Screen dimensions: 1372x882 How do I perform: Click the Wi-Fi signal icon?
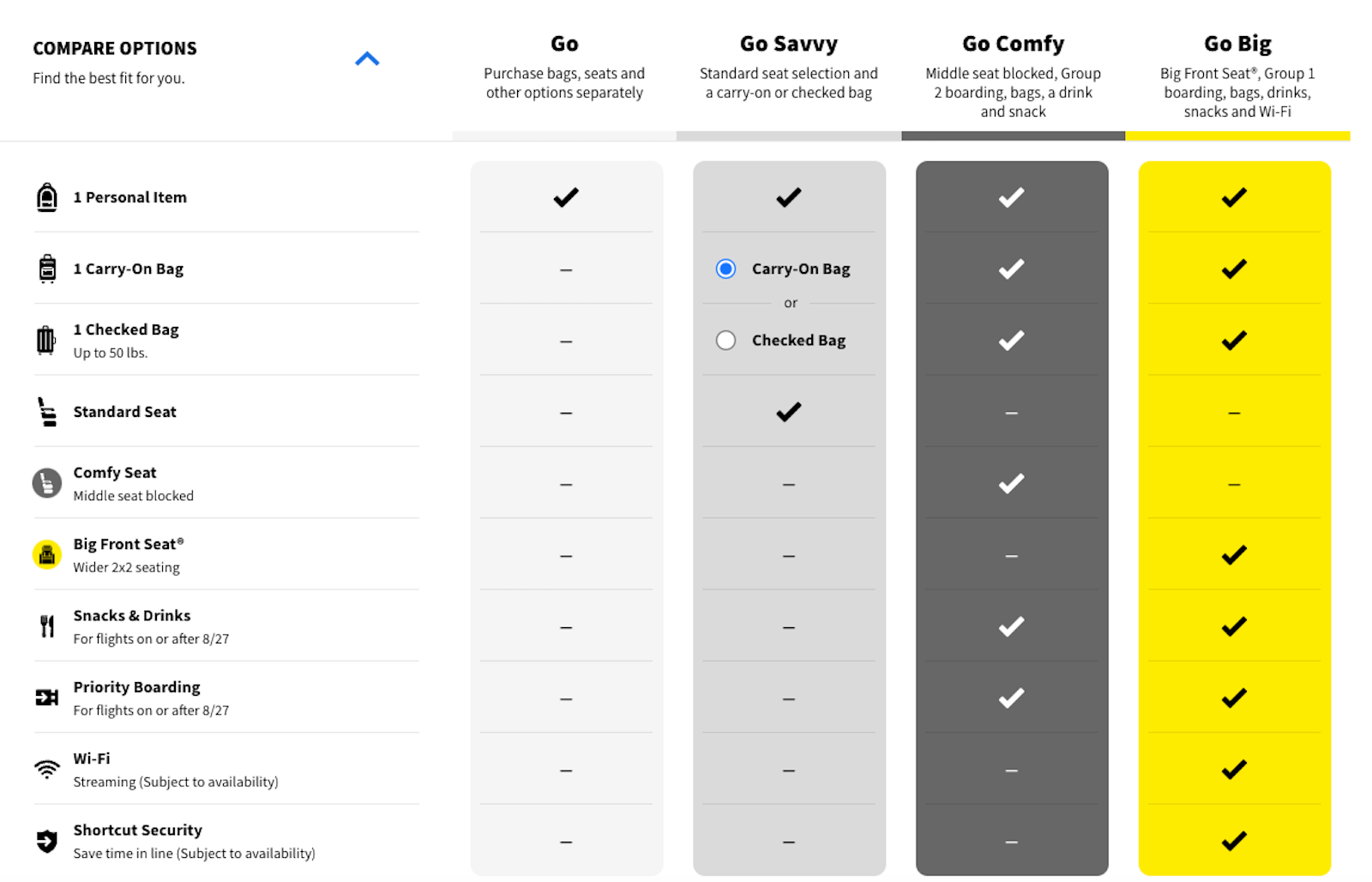pos(47,769)
